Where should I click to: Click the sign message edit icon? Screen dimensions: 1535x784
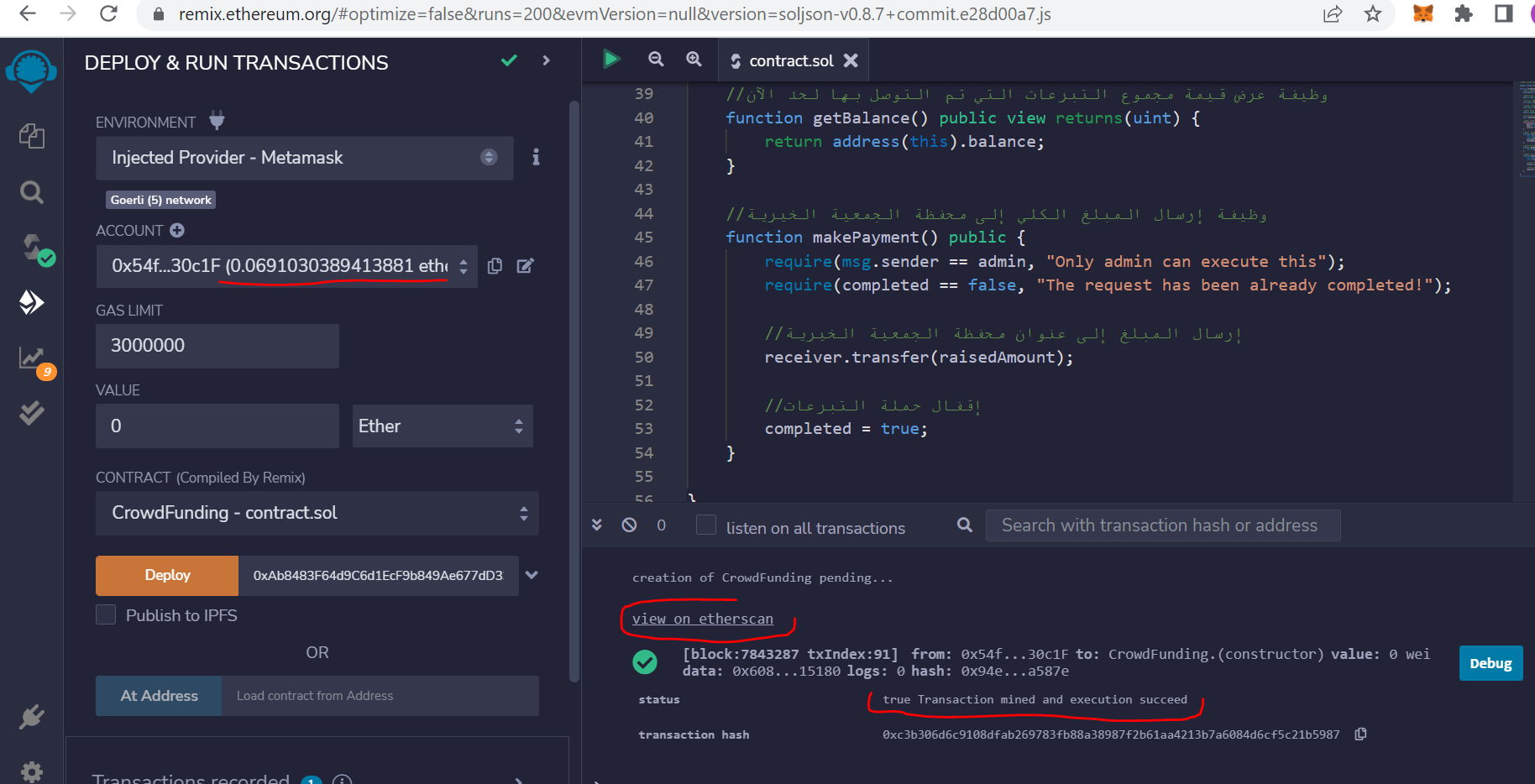point(525,266)
